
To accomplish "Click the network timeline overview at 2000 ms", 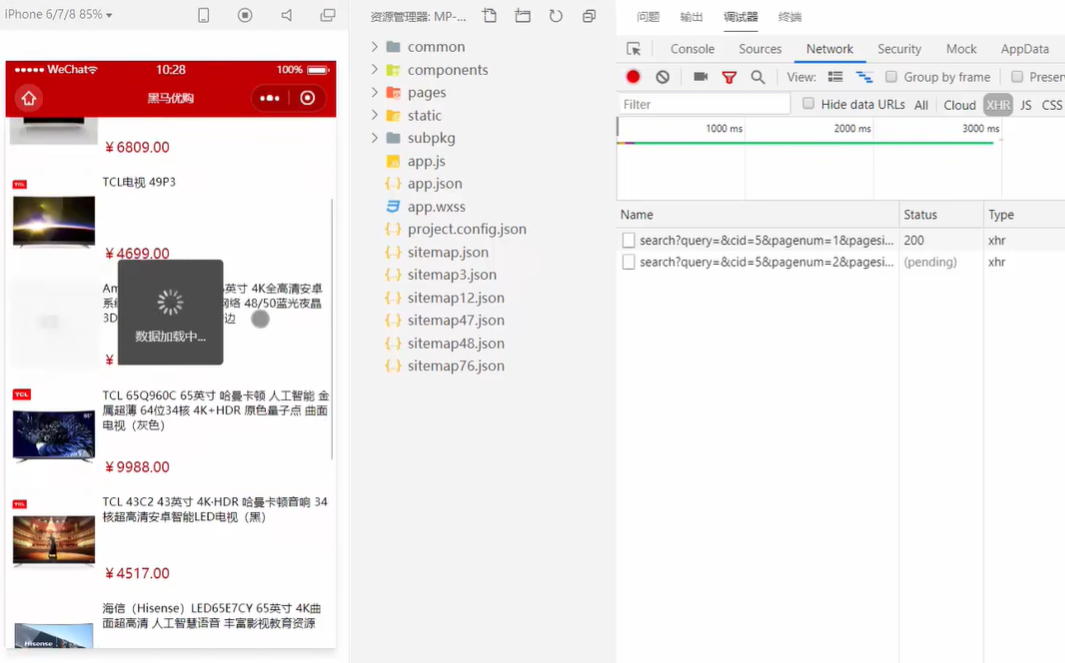I will pos(852,128).
